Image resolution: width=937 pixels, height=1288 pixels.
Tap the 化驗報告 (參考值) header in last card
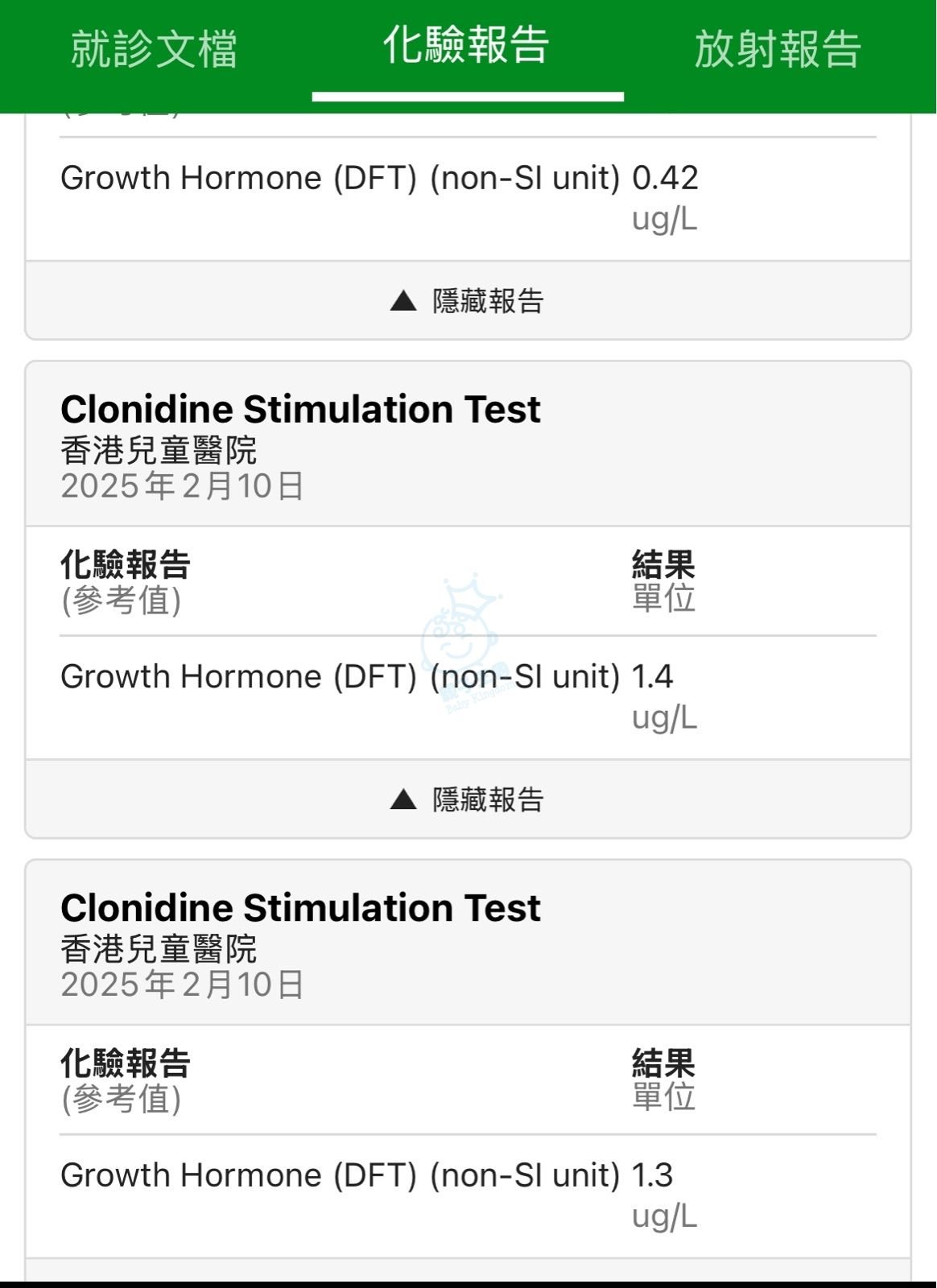pyautogui.click(x=125, y=1080)
